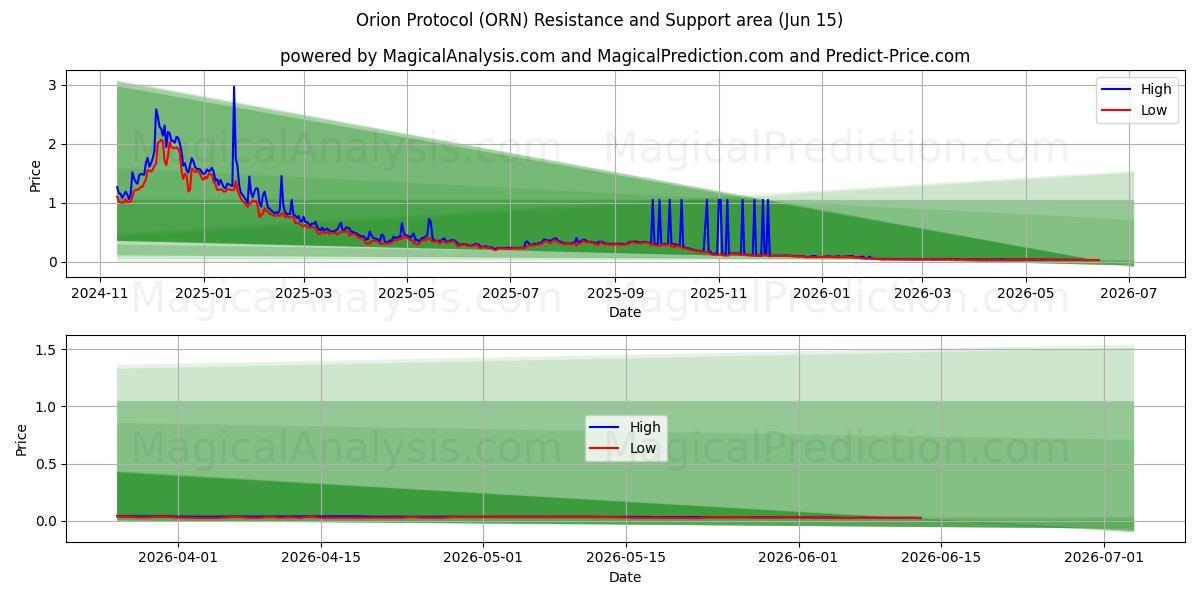Click the '2026-07-01' x-axis label of the bottom chart

(x=1105, y=559)
